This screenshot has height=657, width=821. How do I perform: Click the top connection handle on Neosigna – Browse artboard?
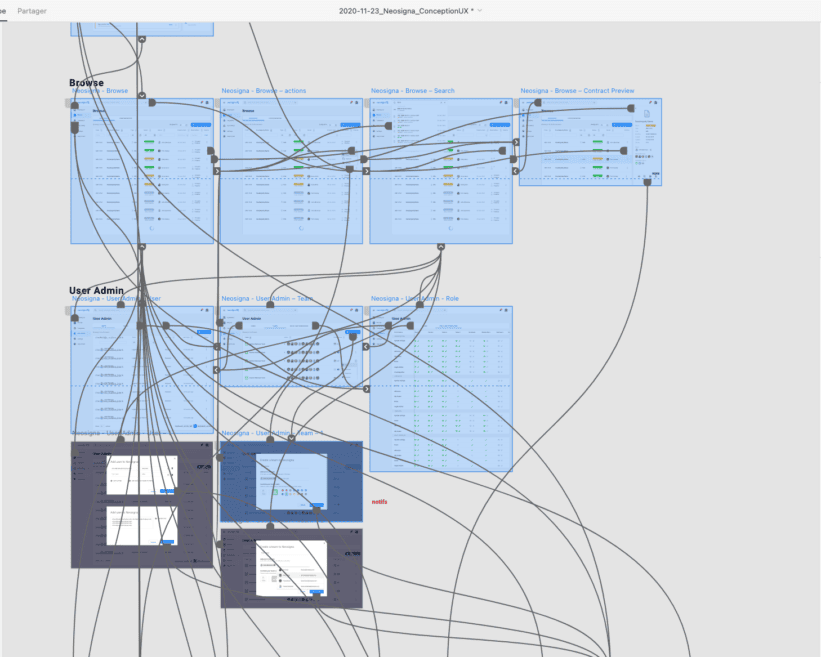(141, 96)
